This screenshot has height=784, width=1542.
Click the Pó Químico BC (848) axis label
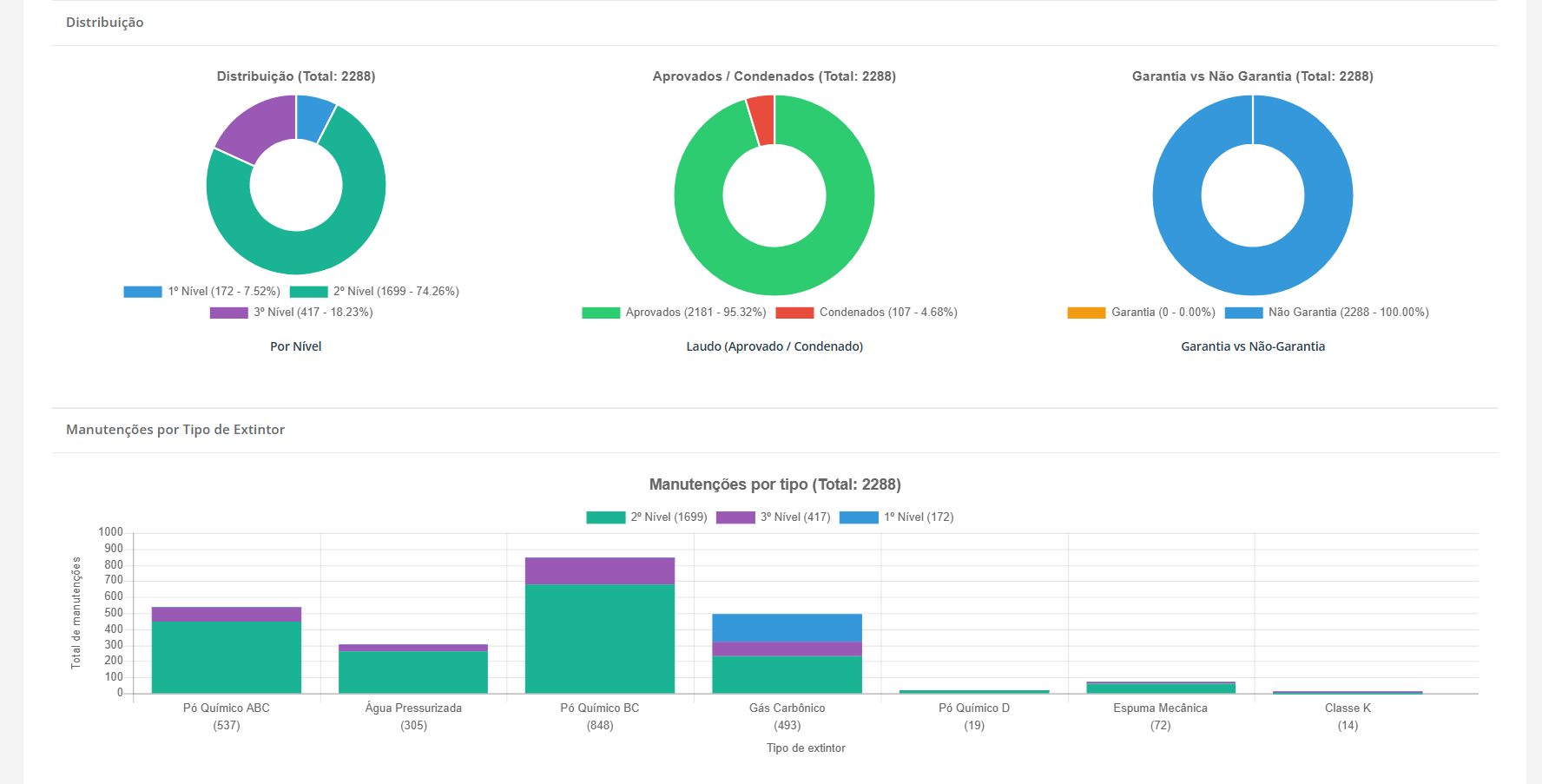coord(600,717)
